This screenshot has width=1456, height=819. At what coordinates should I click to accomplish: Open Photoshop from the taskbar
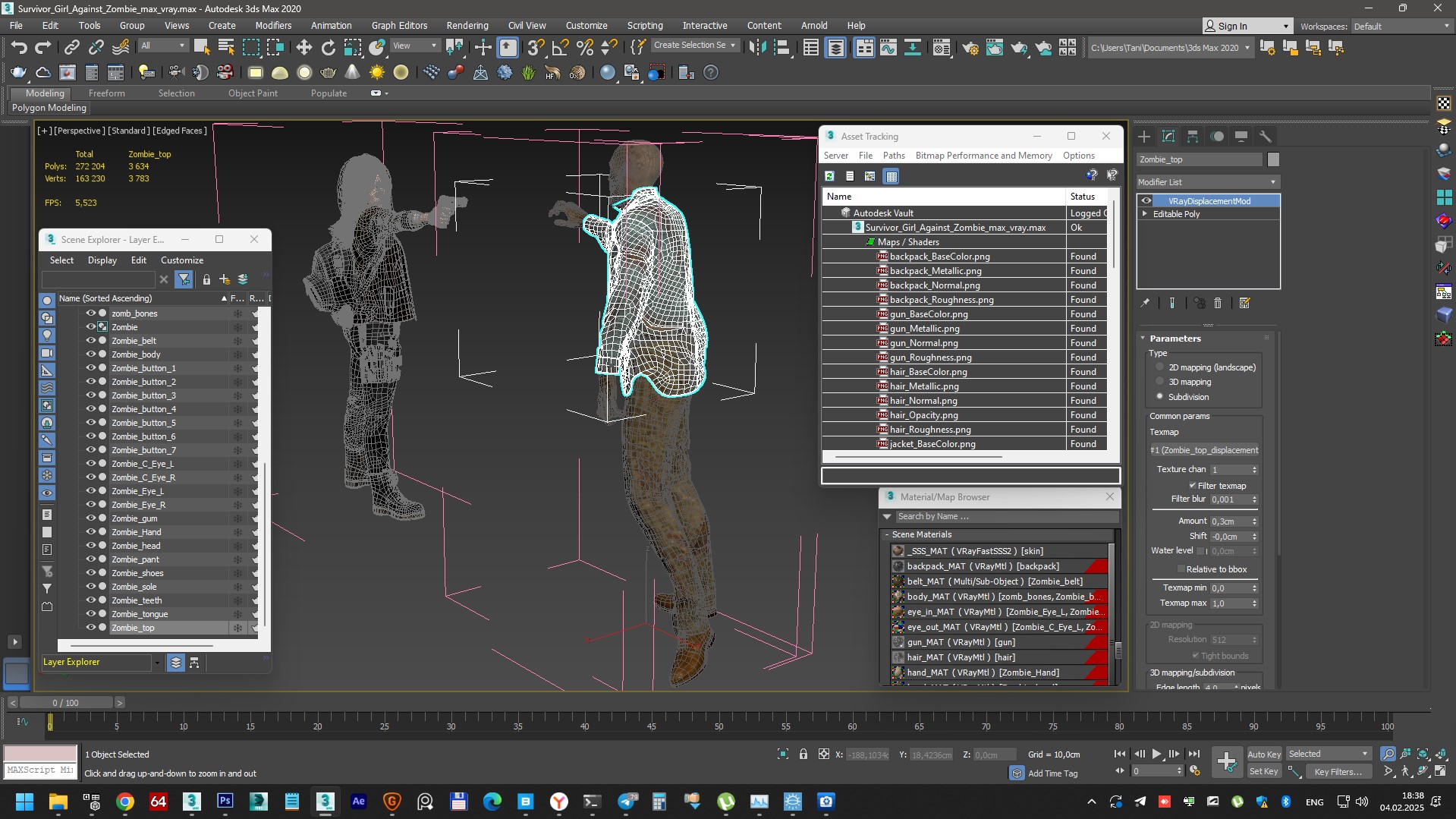click(225, 802)
